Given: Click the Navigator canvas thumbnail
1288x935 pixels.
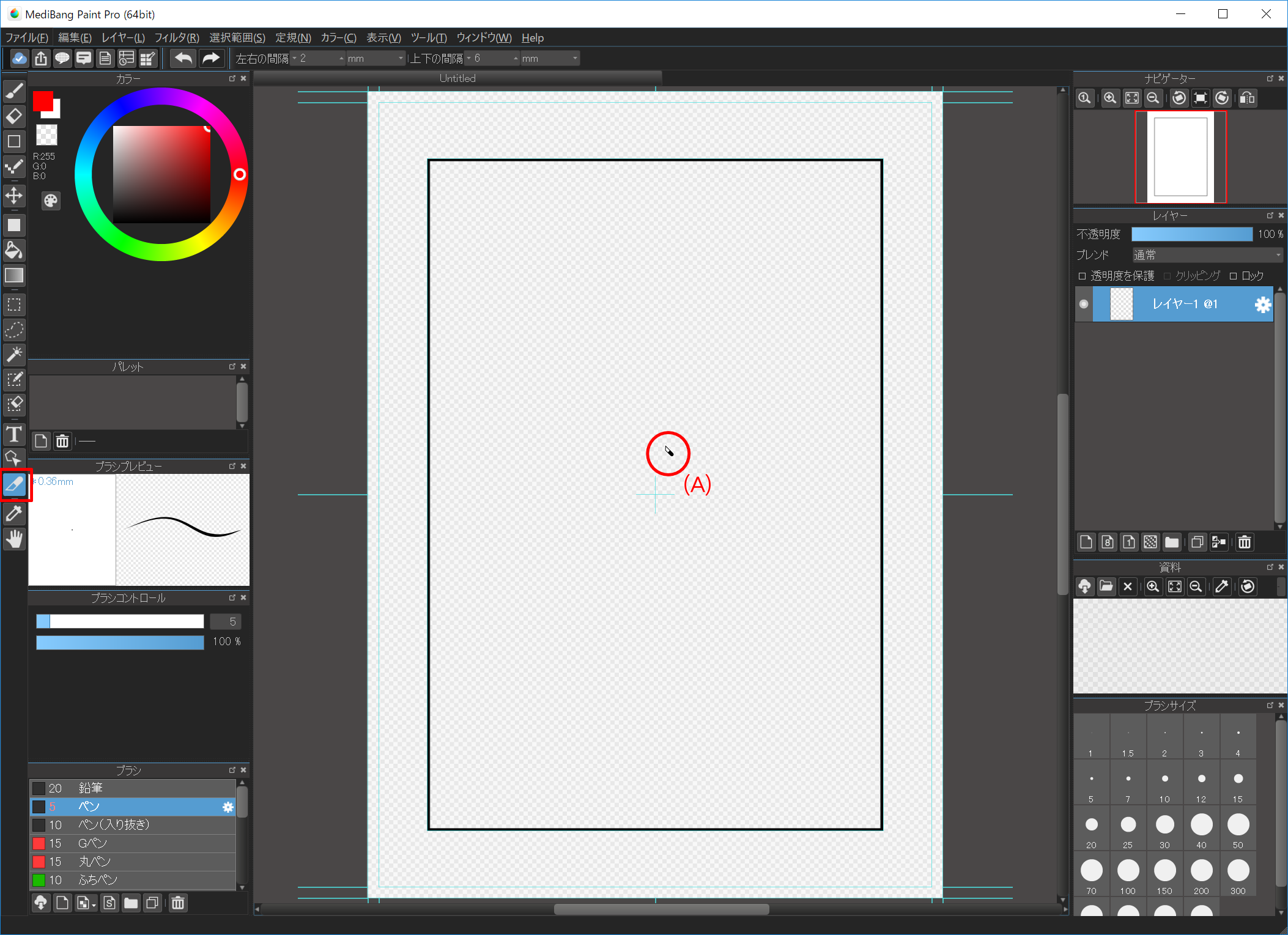Looking at the screenshot, I should click(1180, 157).
